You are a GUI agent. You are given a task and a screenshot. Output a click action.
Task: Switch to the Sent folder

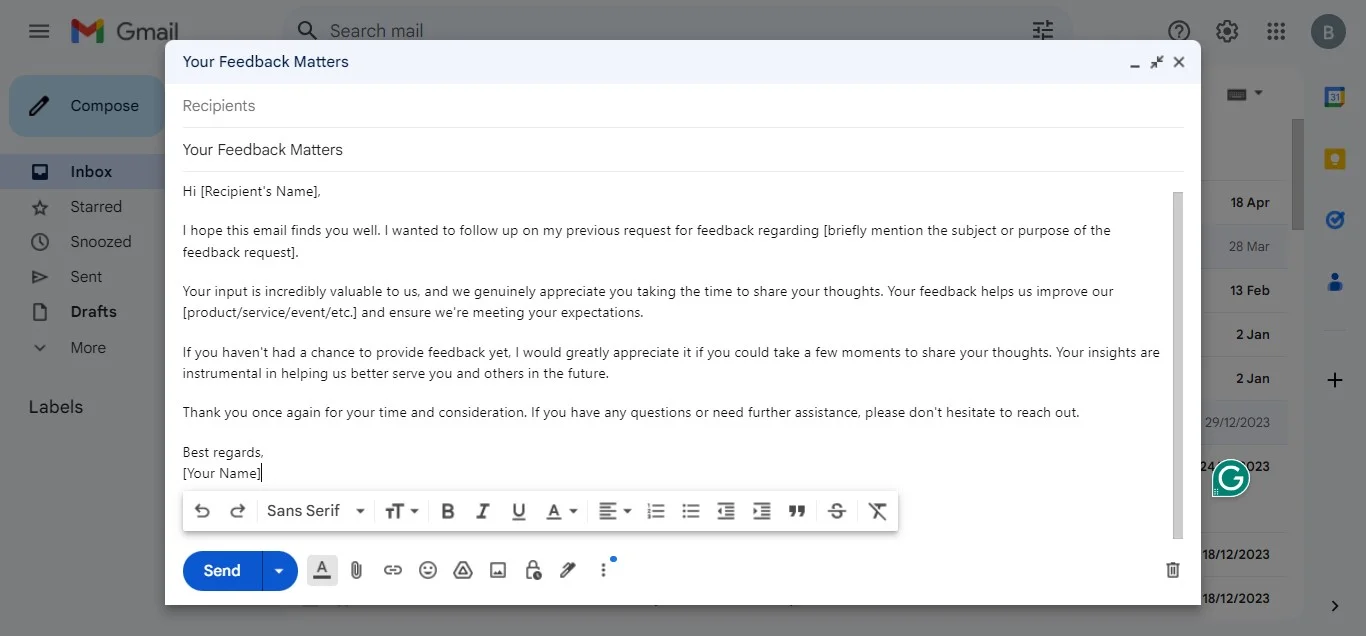[x=86, y=276]
